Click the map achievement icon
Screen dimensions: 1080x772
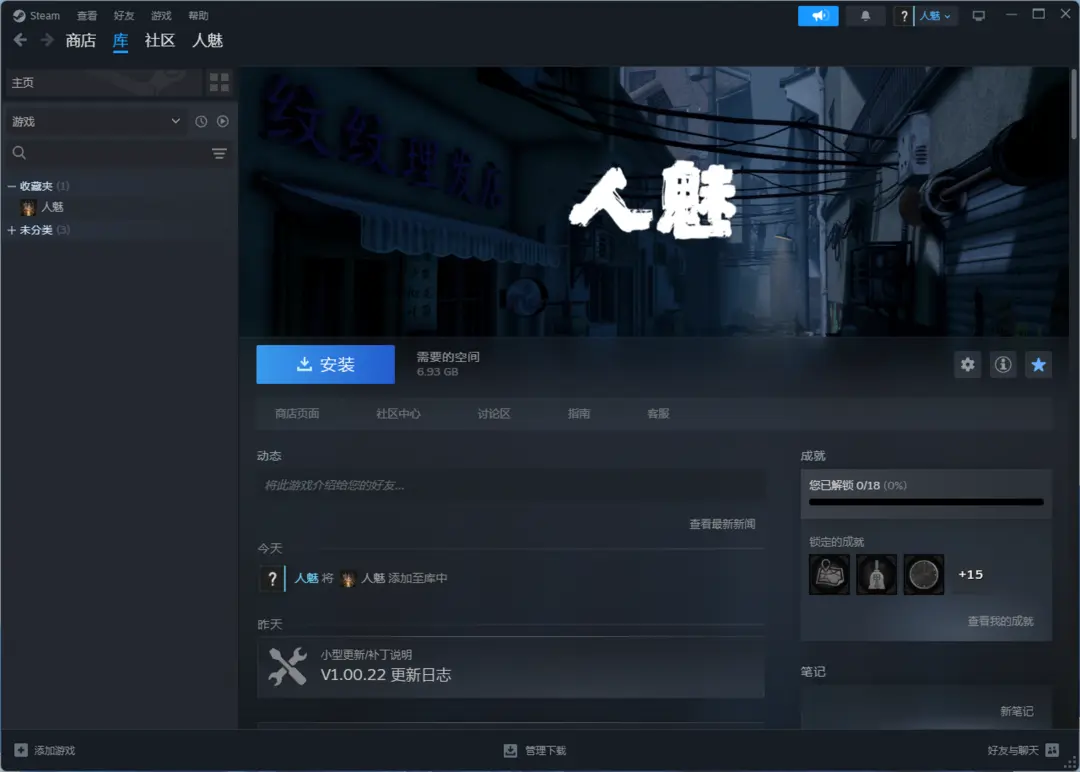[x=829, y=574]
